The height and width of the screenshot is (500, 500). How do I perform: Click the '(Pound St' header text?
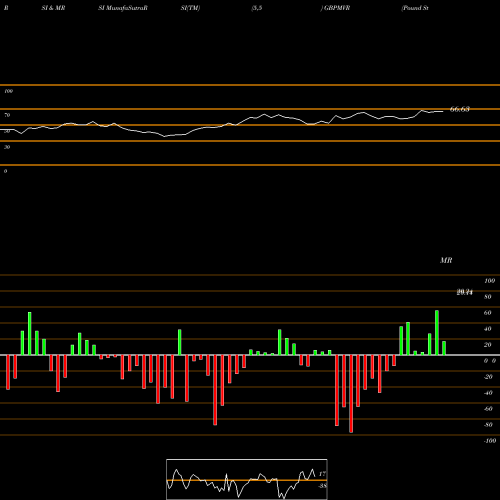(x=415, y=8)
